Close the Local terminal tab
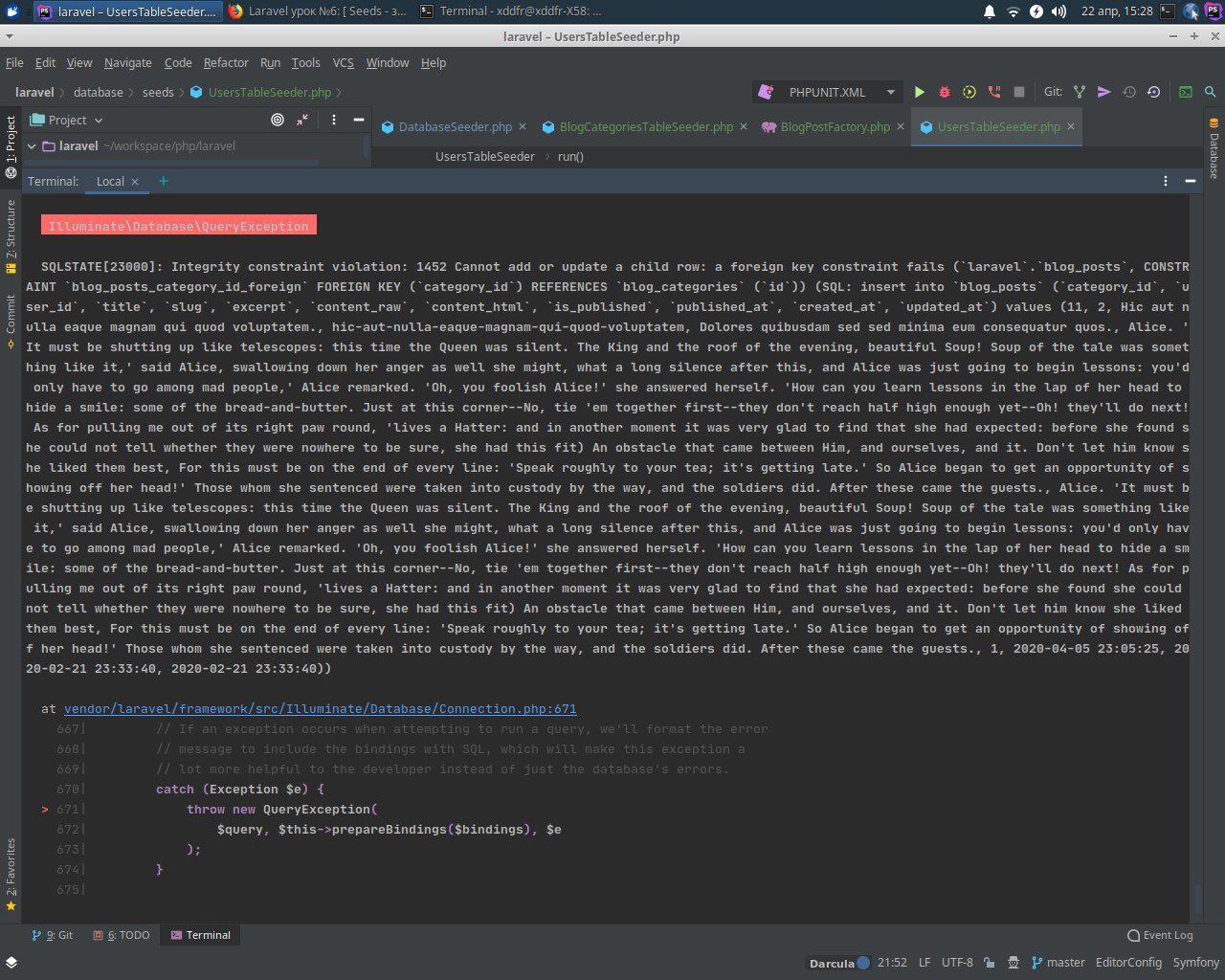 [135, 182]
